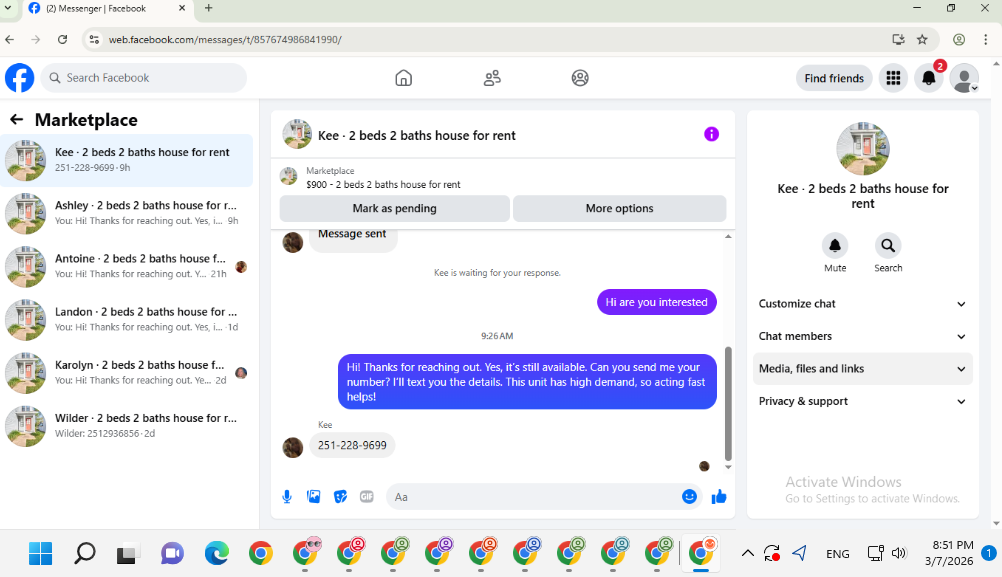Open the tab search dropdown arrow

(8, 8)
